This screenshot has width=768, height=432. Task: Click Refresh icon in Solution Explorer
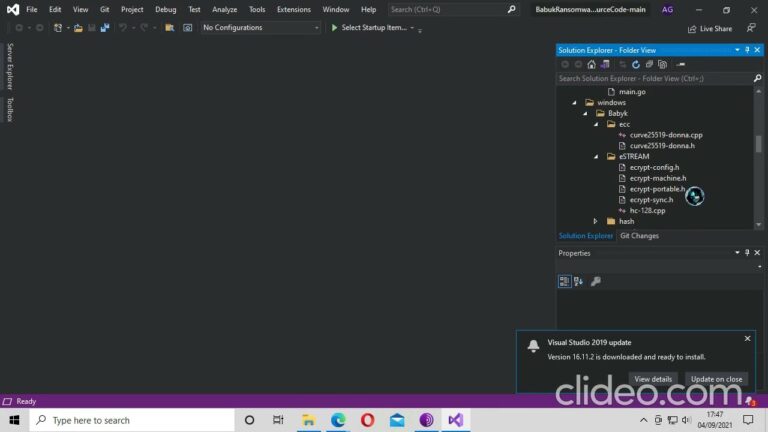click(x=636, y=64)
